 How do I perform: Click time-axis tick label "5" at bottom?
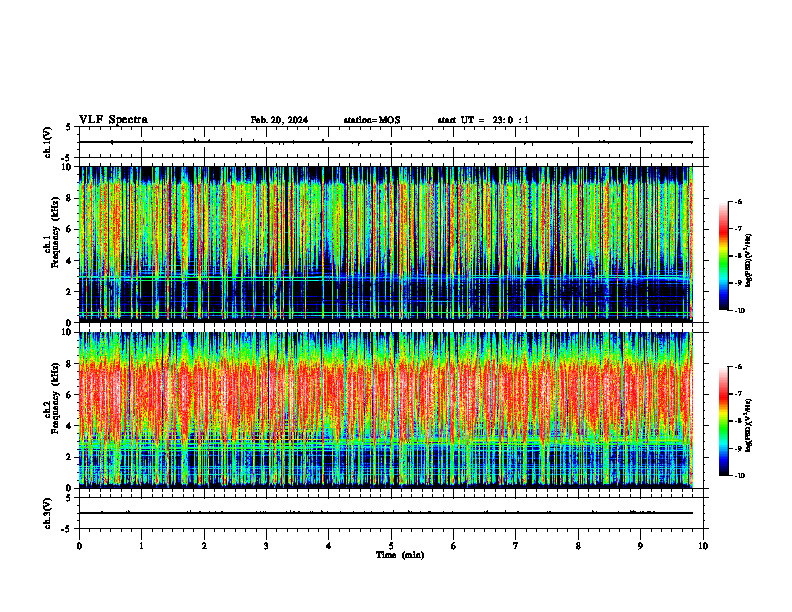(391, 546)
